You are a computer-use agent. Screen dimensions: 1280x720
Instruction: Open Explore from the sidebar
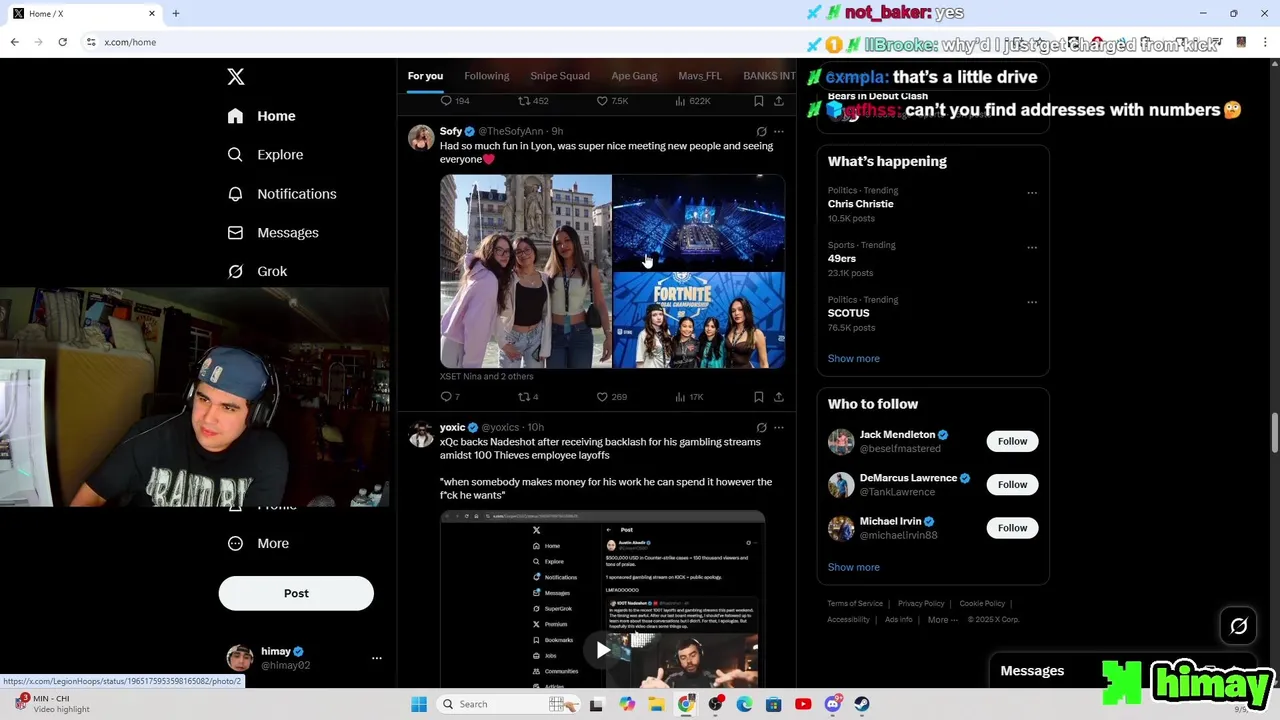tap(265, 155)
